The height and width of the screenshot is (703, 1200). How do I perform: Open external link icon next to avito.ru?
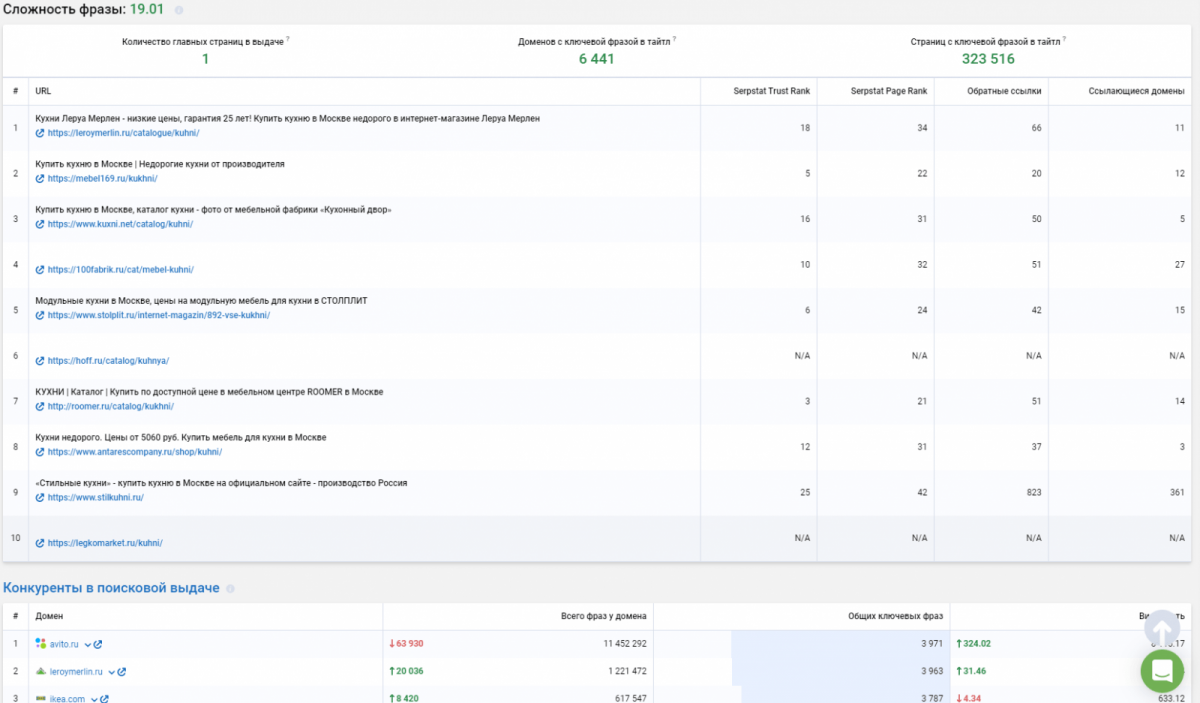pos(98,644)
